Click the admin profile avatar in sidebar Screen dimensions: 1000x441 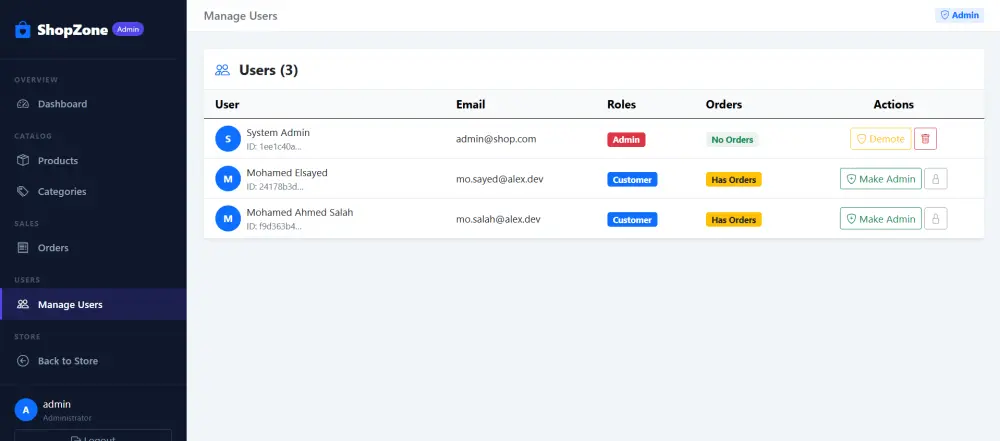pyautogui.click(x=26, y=410)
